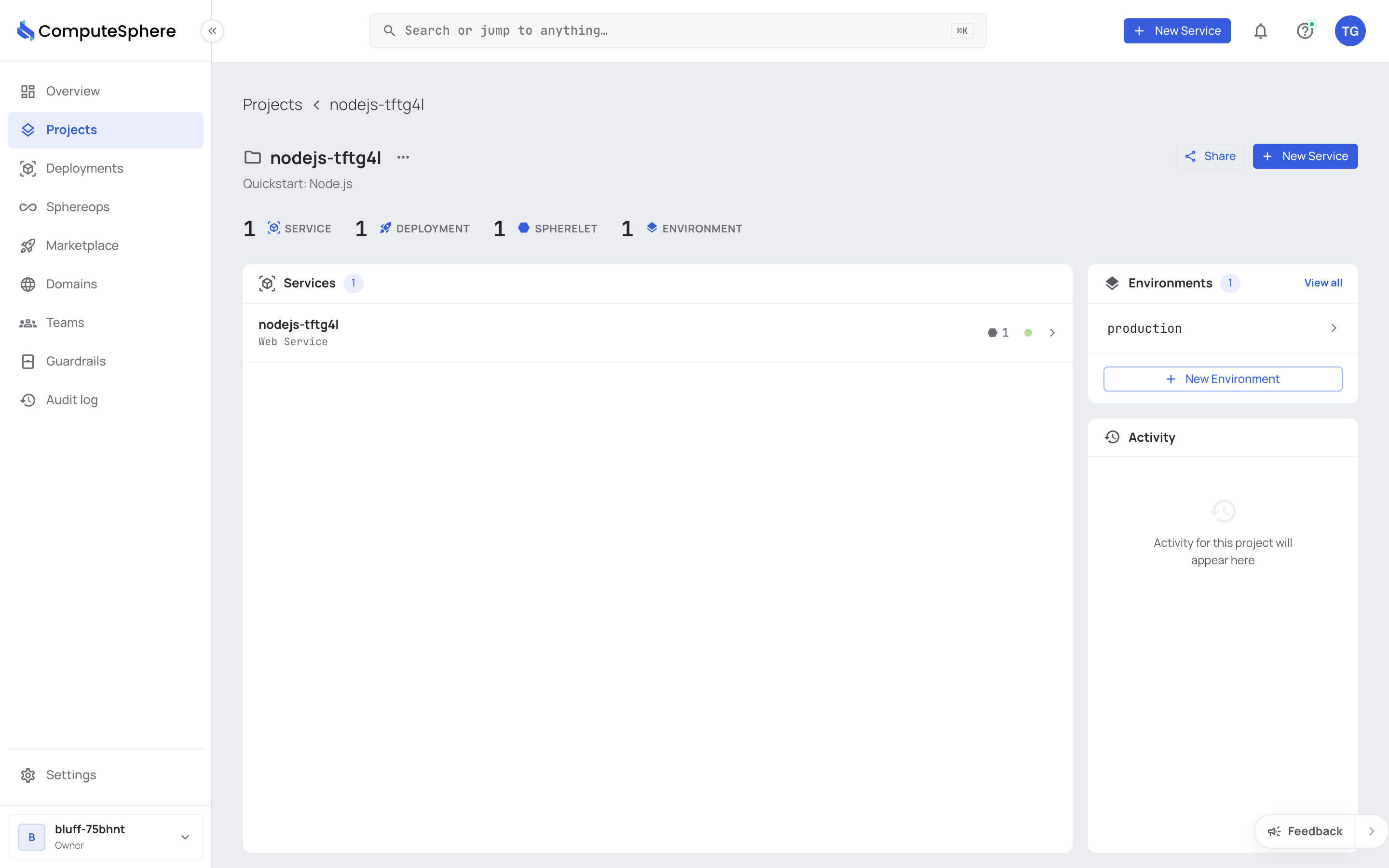1389x868 pixels.
Task: Click View all environments link
Action: [x=1323, y=283]
